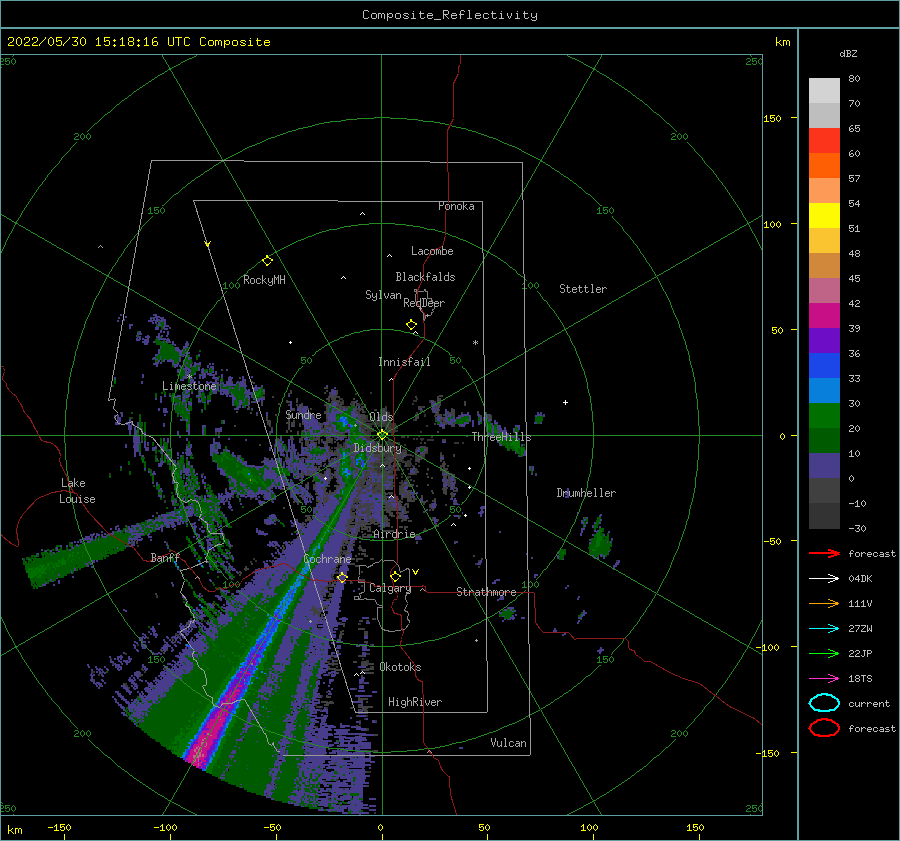Click the Olds label
Screen dimensions: 900x841
tap(381, 416)
